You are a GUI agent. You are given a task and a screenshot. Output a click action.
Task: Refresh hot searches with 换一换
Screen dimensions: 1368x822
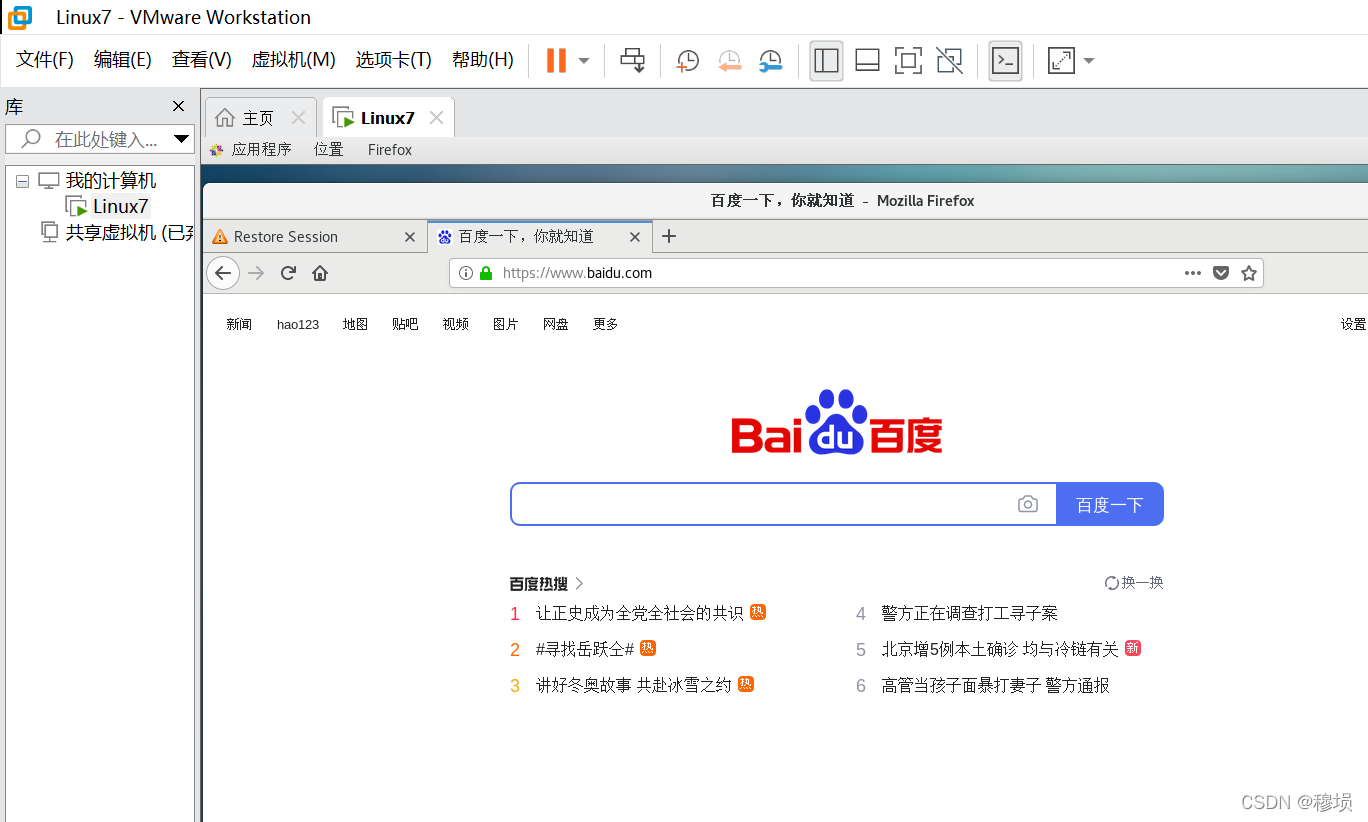1134,583
